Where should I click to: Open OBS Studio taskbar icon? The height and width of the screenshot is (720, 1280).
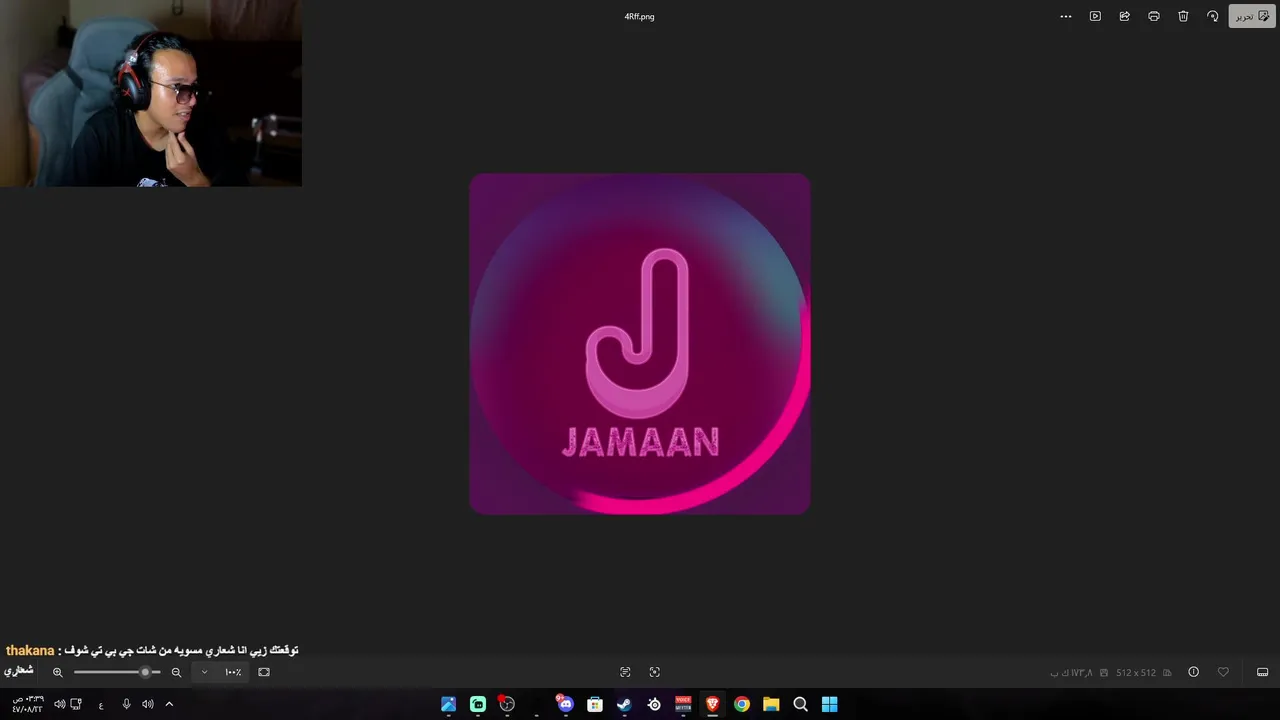coord(507,704)
